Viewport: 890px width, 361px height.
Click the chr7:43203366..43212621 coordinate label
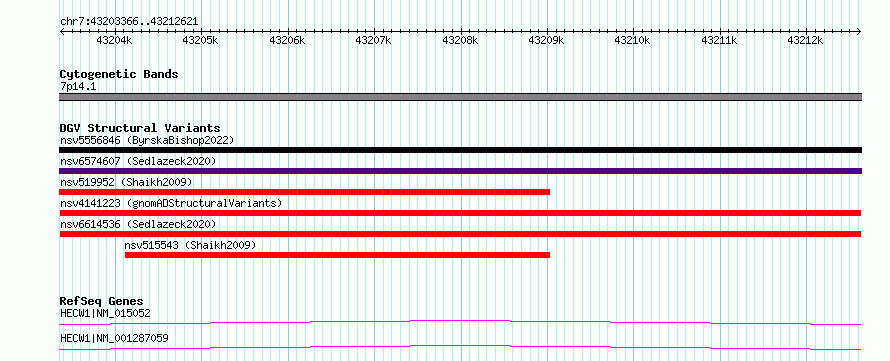click(x=129, y=22)
